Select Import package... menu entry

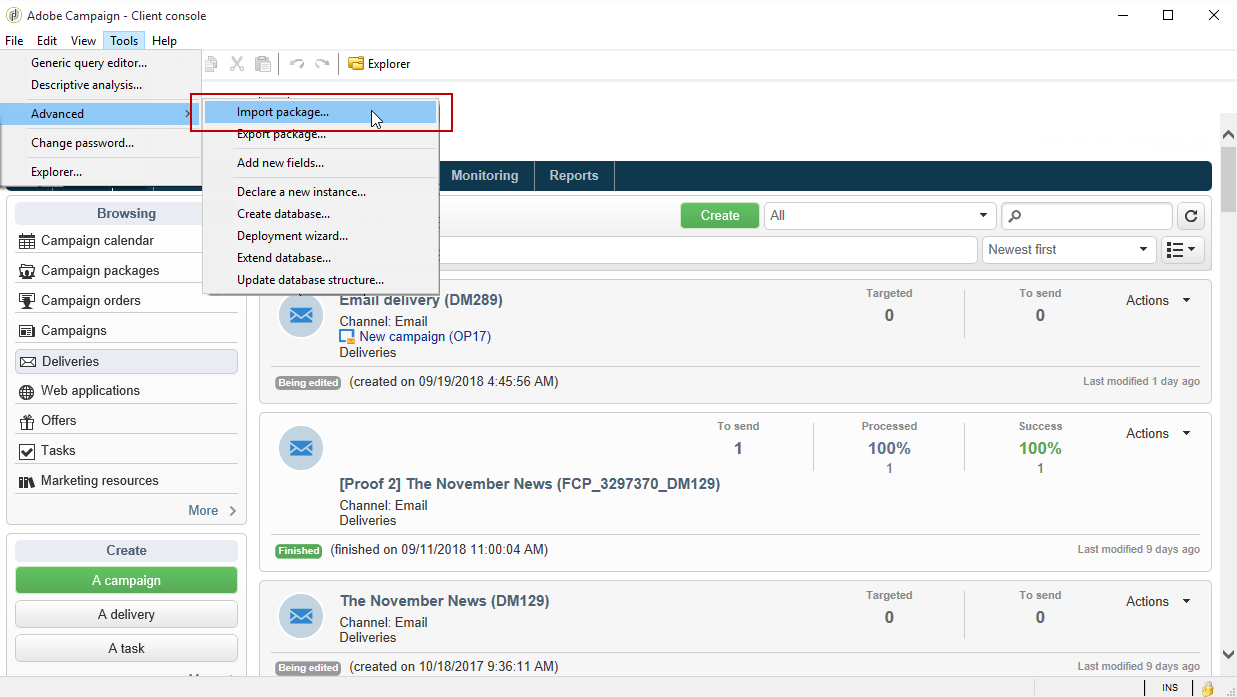(x=320, y=112)
